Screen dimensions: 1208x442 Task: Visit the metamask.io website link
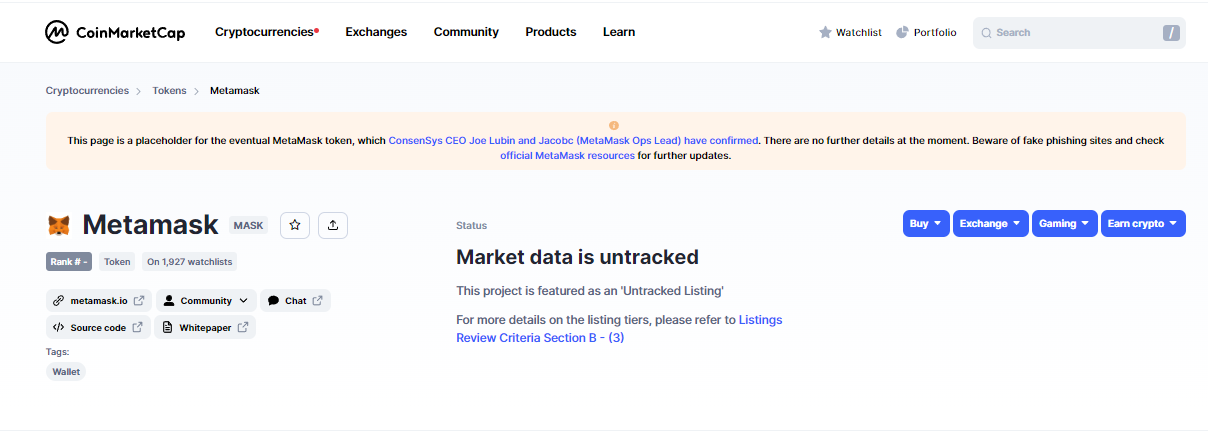click(x=99, y=300)
